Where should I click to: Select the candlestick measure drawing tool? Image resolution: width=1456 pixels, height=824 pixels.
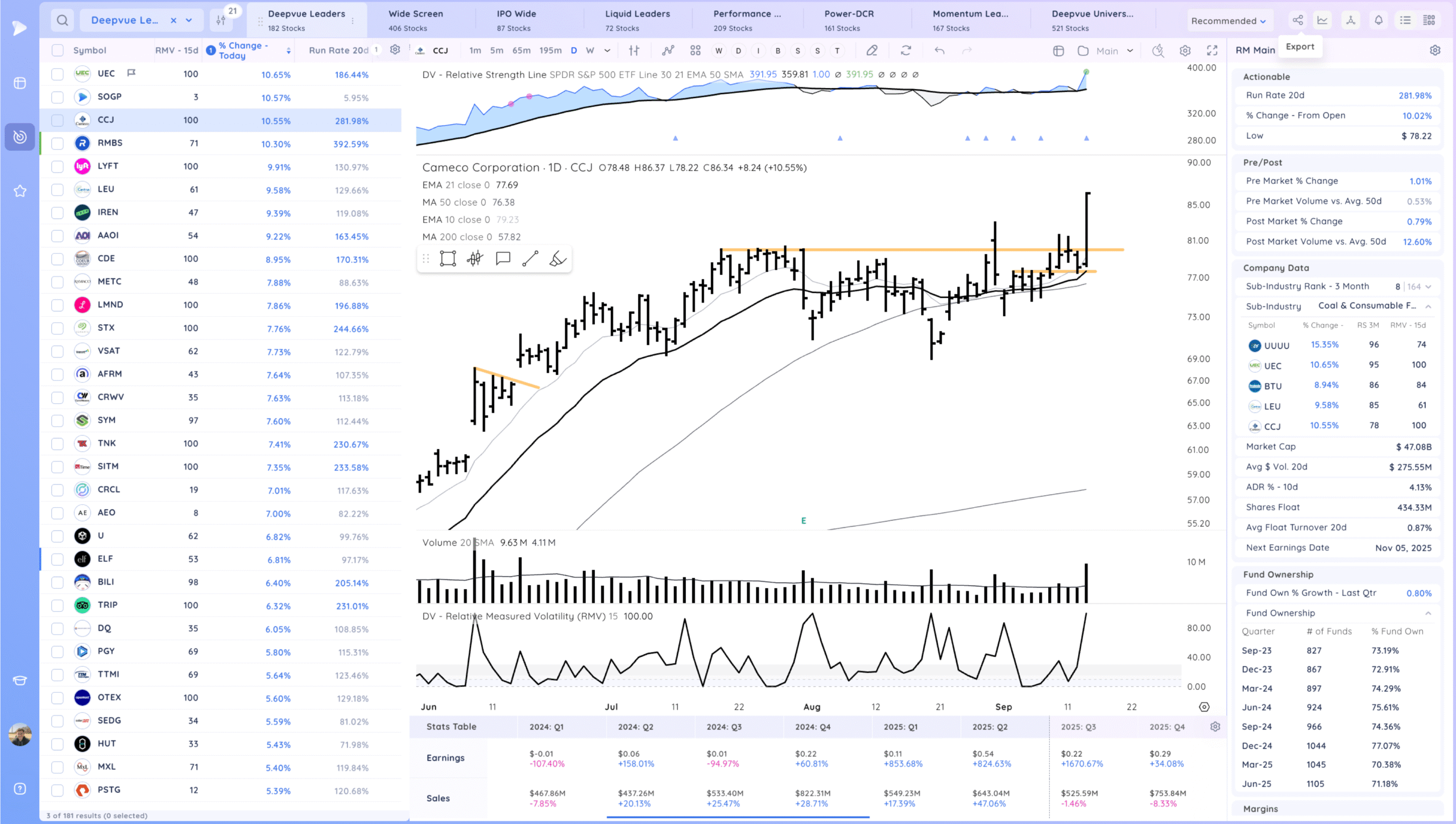[x=475, y=259]
